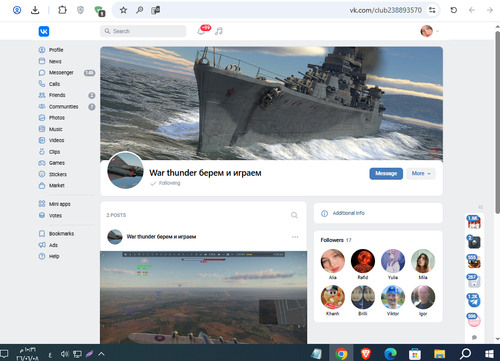Click the Music sidebar icon
Image resolution: width=500 pixels, height=361 pixels.
click(42, 129)
